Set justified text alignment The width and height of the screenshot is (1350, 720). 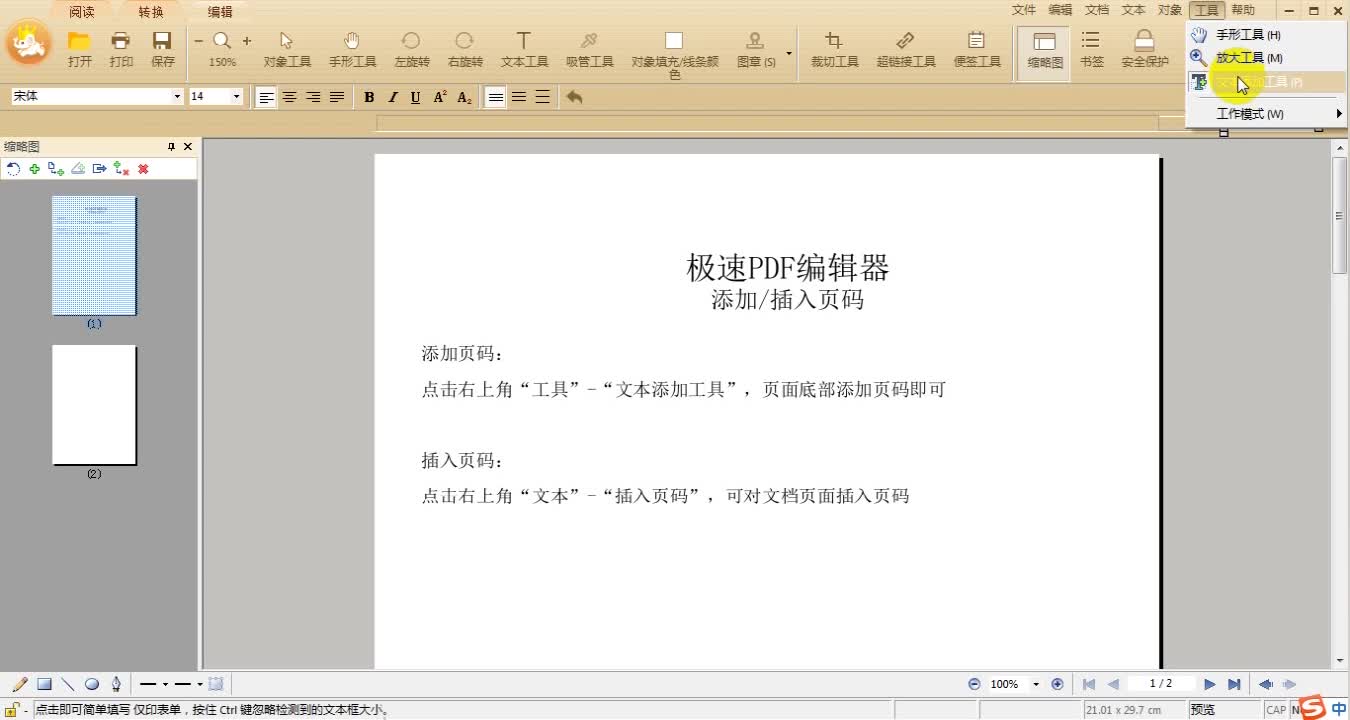[x=337, y=97]
